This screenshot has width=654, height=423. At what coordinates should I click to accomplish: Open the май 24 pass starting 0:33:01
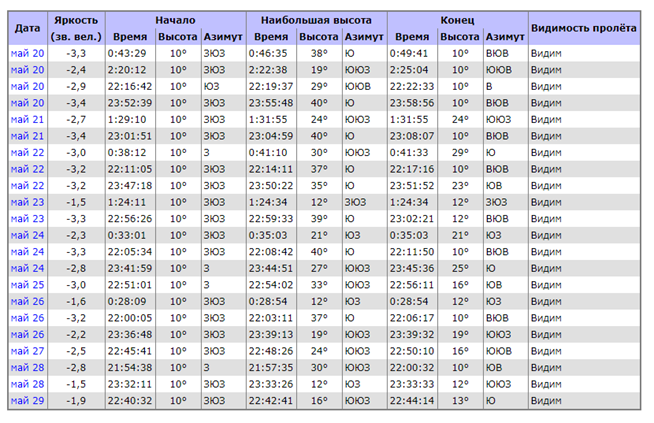27,235
